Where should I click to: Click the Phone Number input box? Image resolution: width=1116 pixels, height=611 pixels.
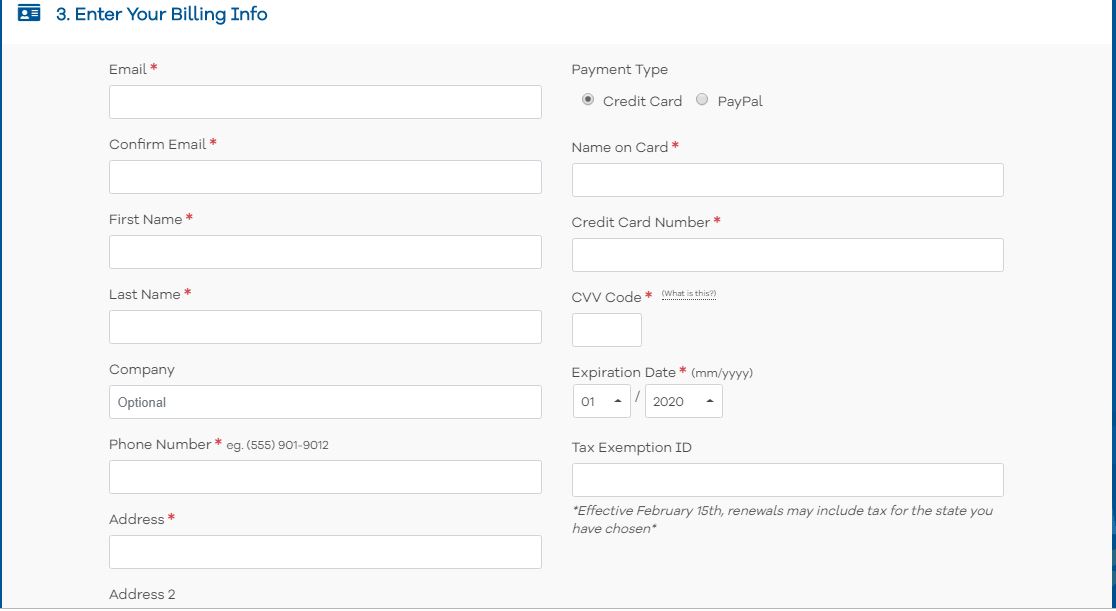pos(325,477)
